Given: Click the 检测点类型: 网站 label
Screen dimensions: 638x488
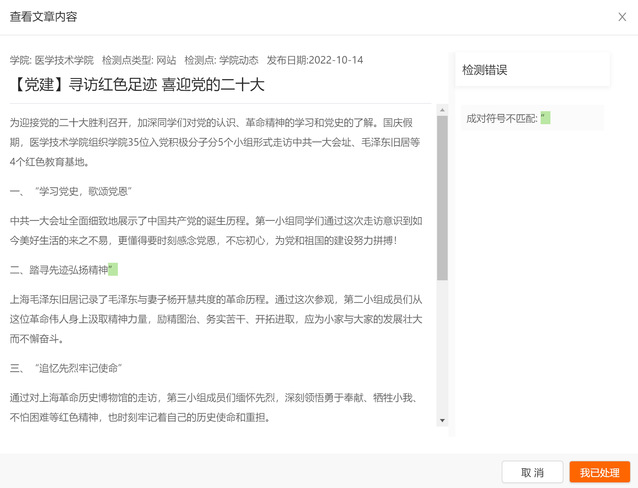Looking at the screenshot, I should click(139, 60).
